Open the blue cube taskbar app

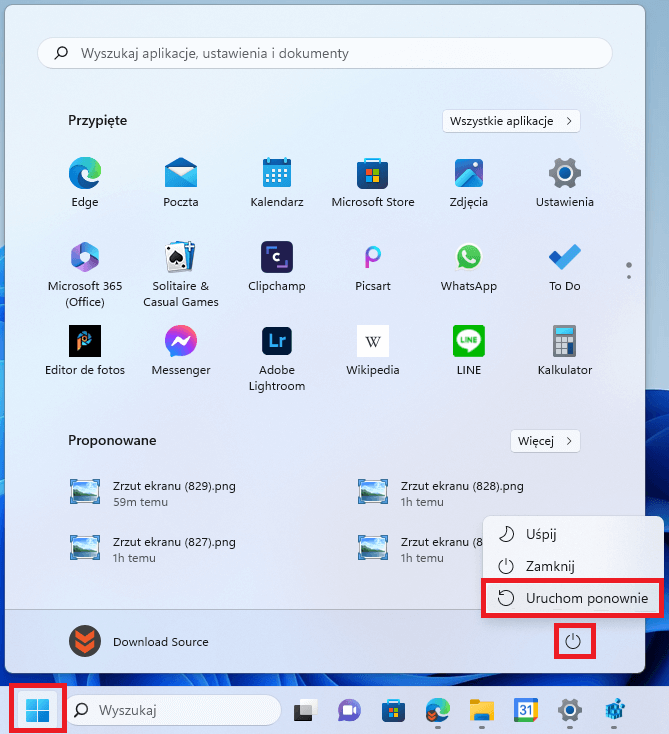614,710
